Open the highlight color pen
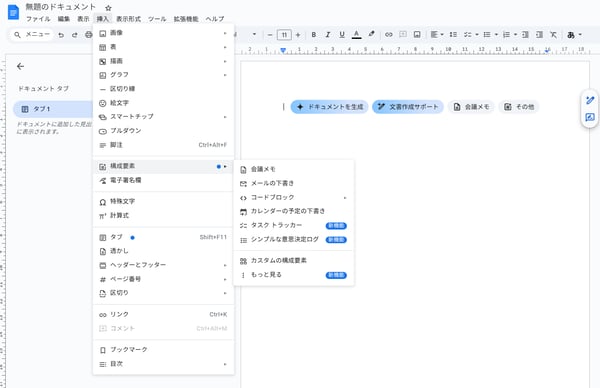600x388 pixels. (x=371, y=34)
